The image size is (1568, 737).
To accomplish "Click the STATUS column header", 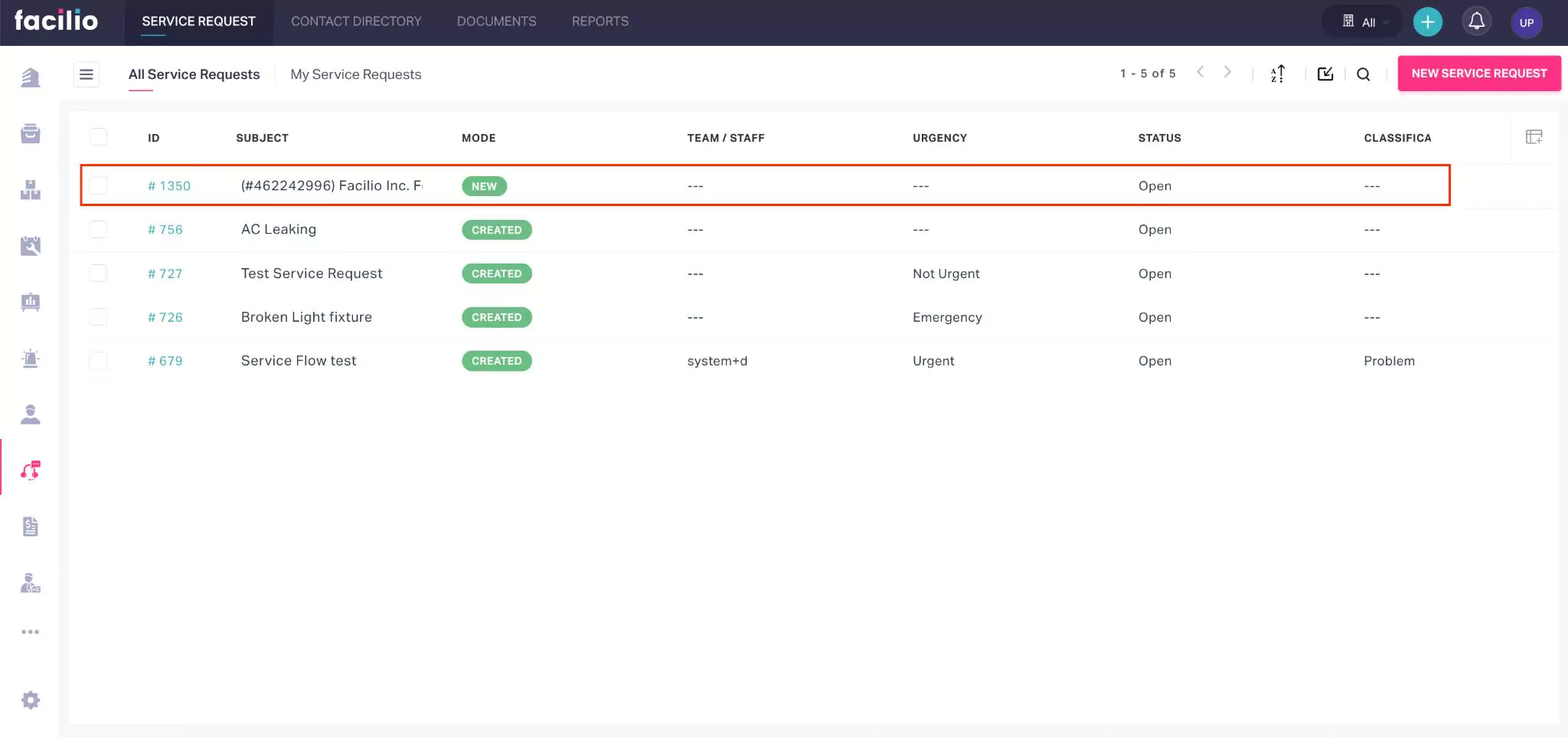I will 1159,138.
